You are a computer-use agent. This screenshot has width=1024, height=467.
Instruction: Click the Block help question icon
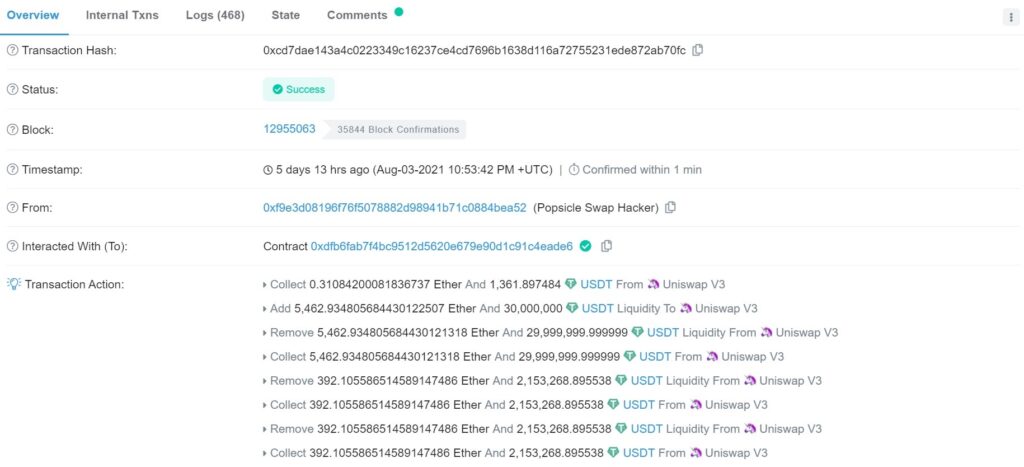coord(12,130)
